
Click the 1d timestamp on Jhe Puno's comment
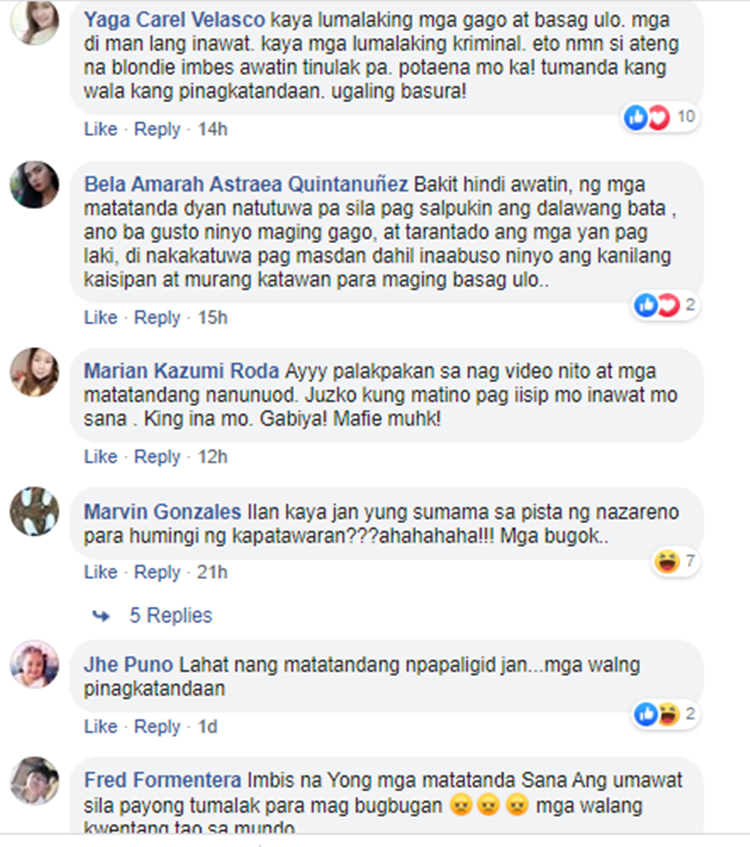[207, 727]
